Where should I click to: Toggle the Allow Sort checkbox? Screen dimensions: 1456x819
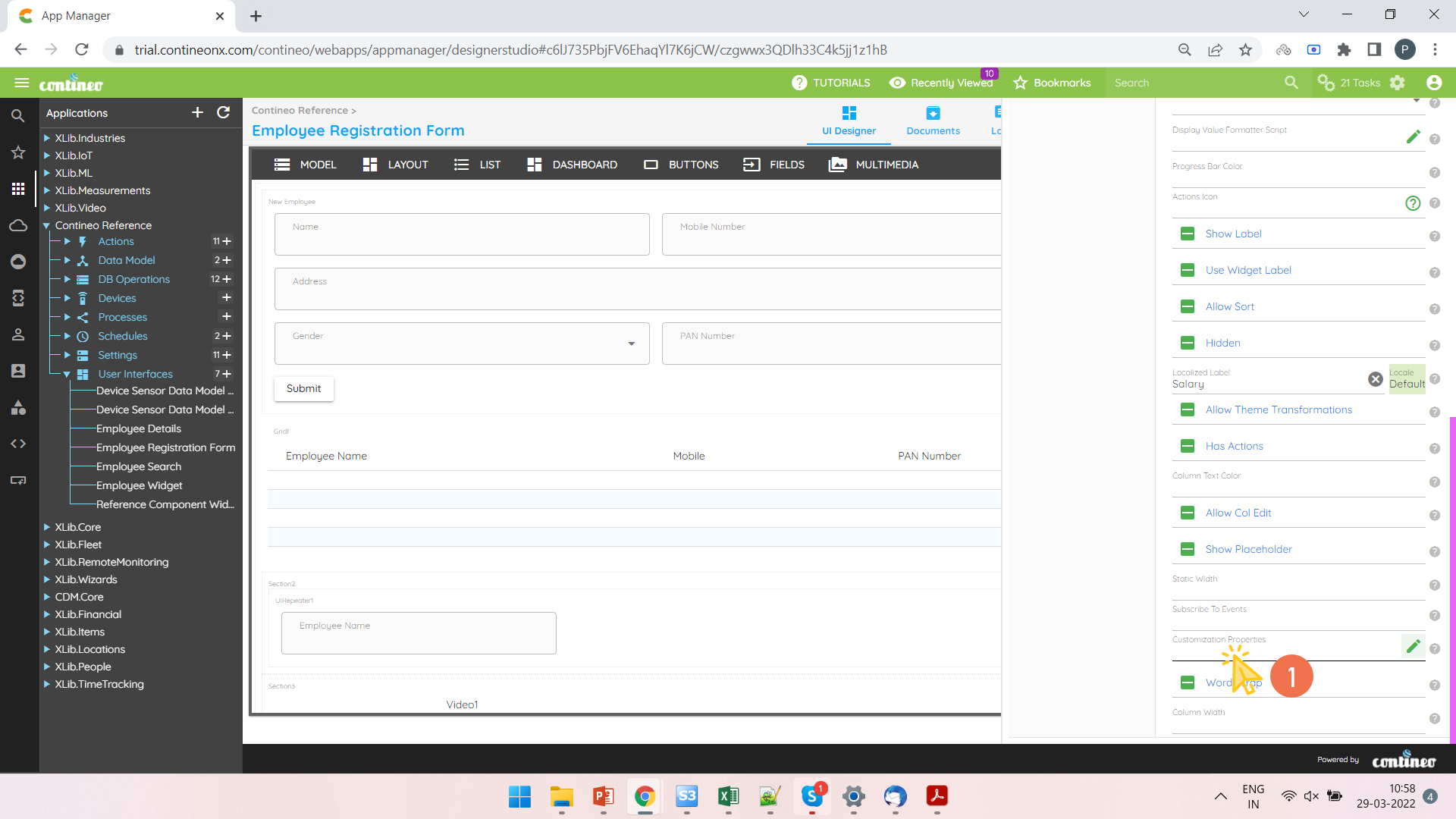point(1188,306)
